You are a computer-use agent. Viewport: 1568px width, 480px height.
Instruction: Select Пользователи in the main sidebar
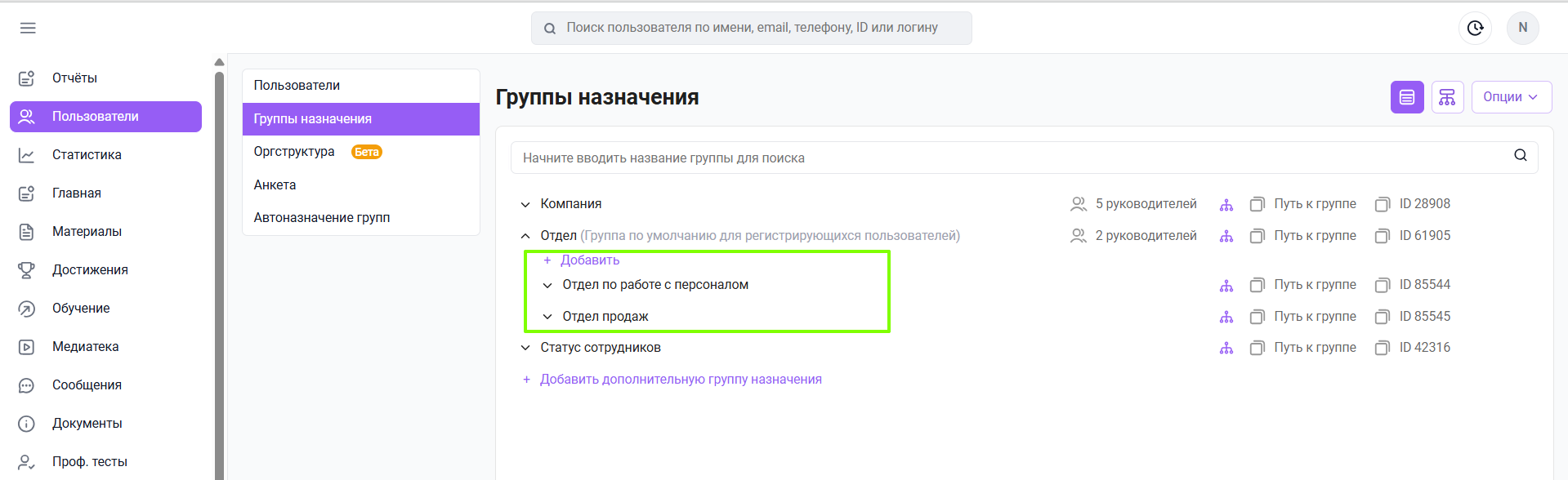click(x=105, y=117)
